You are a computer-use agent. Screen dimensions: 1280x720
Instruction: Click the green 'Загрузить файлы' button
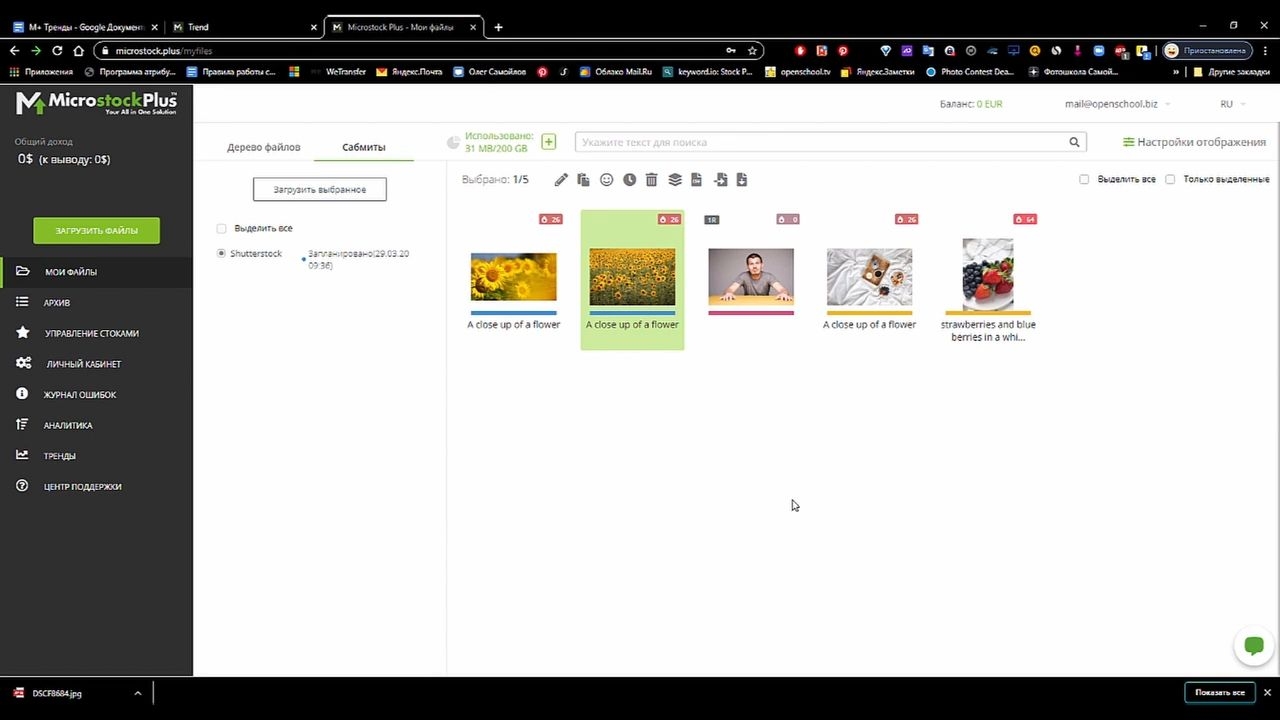96,230
